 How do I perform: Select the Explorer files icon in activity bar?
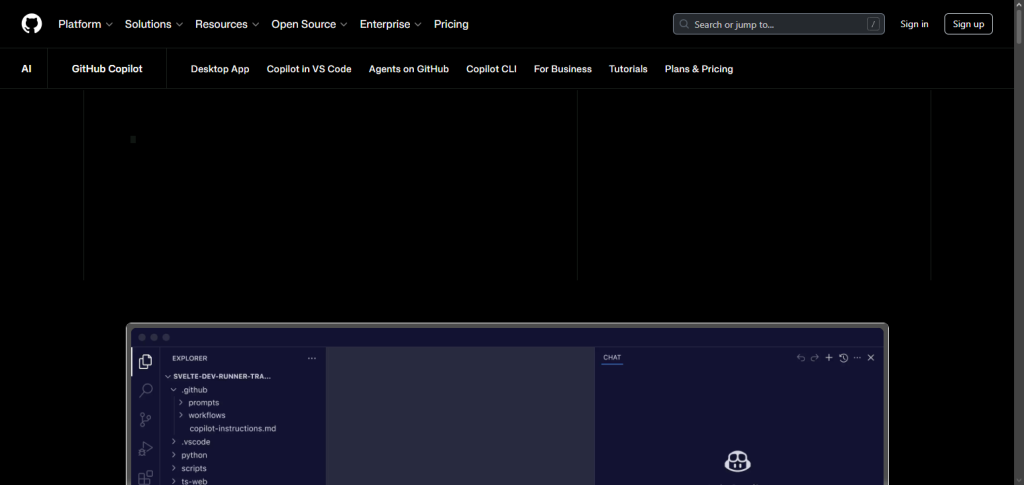(x=146, y=361)
